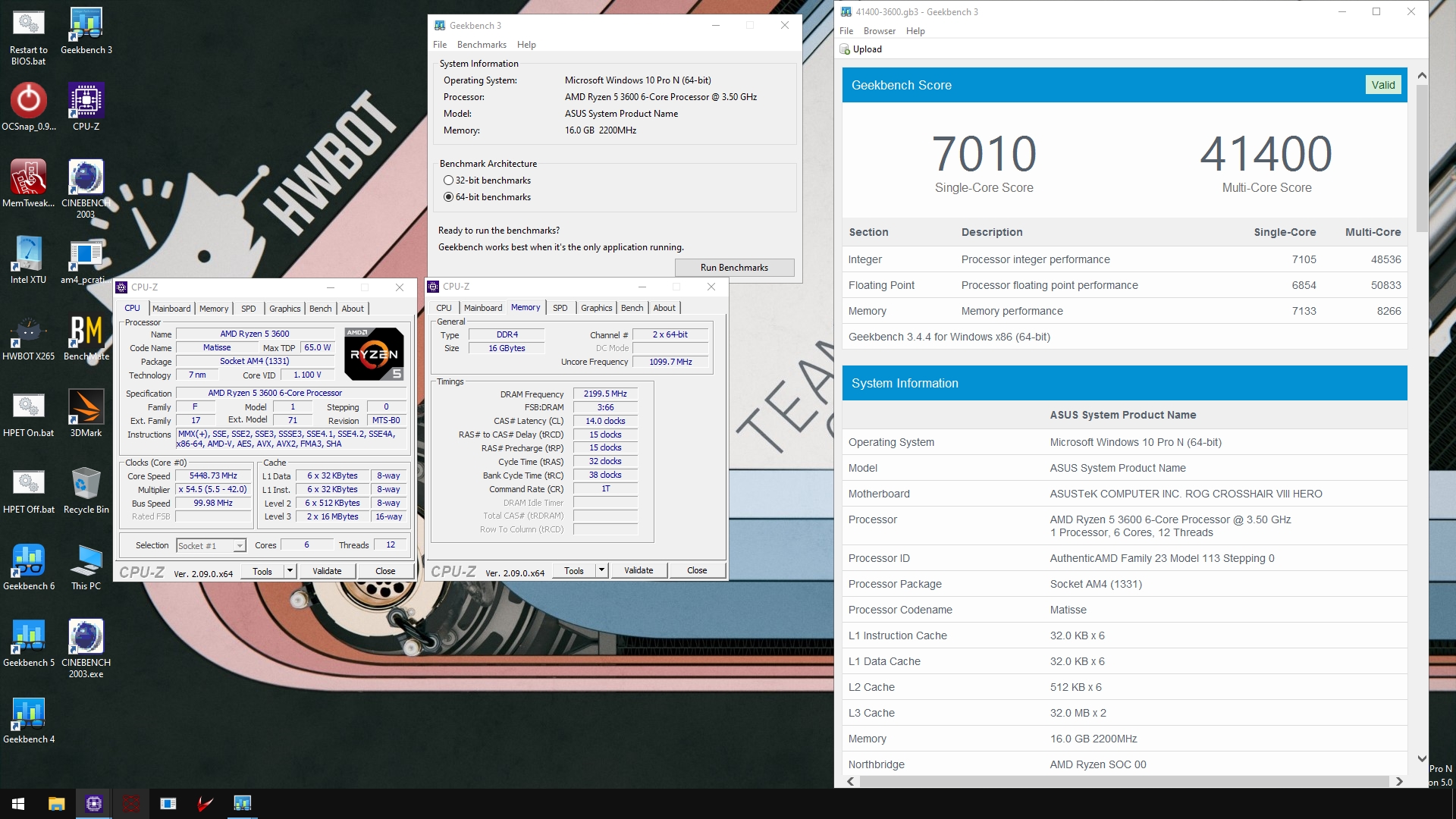This screenshot has height=819, width=1456.
Task: Click Validate in left CPU-Z window
Action: [327, 571]
